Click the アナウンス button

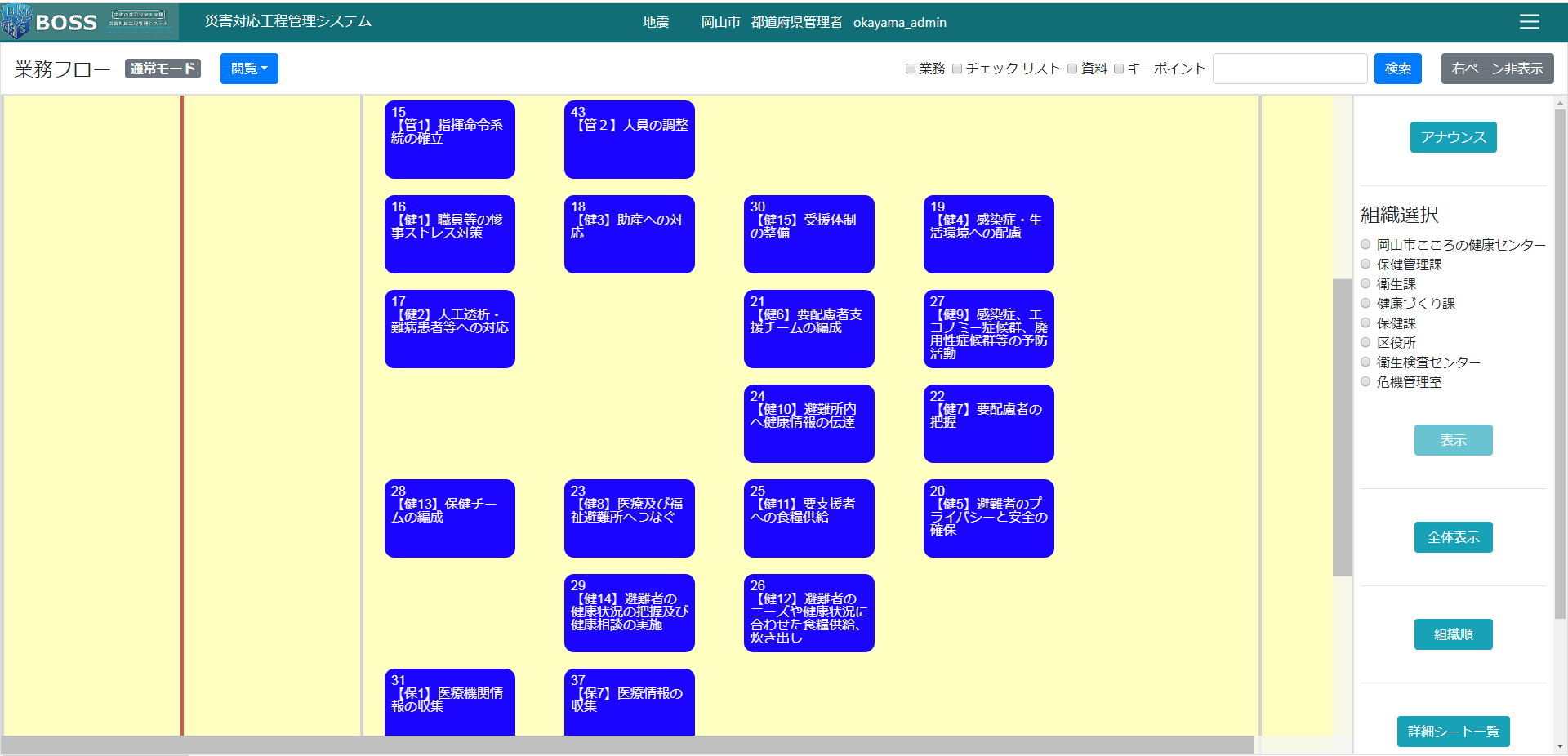1453,137
